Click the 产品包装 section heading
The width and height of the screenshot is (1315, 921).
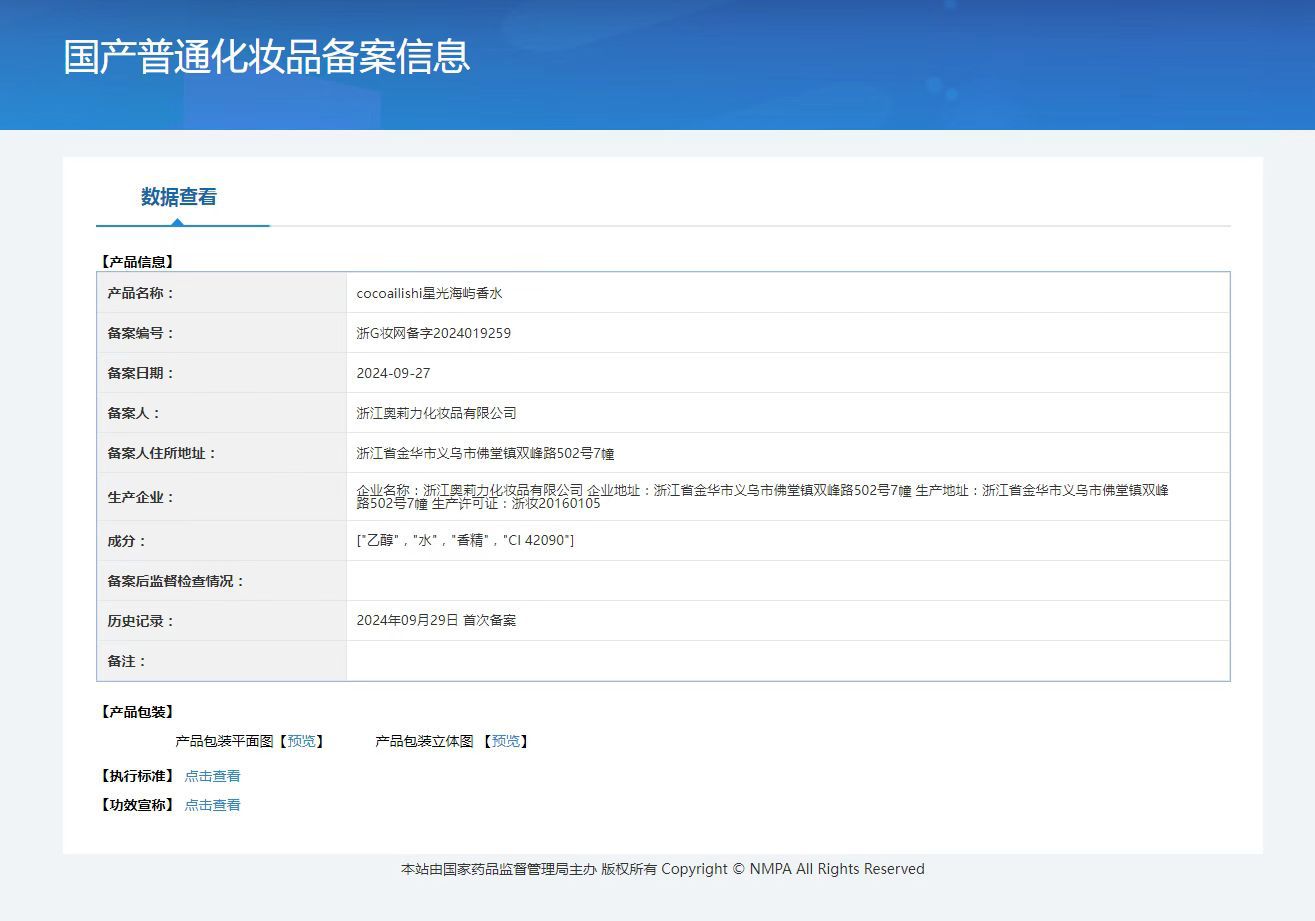pyautogui.click(x=138, y=712)
